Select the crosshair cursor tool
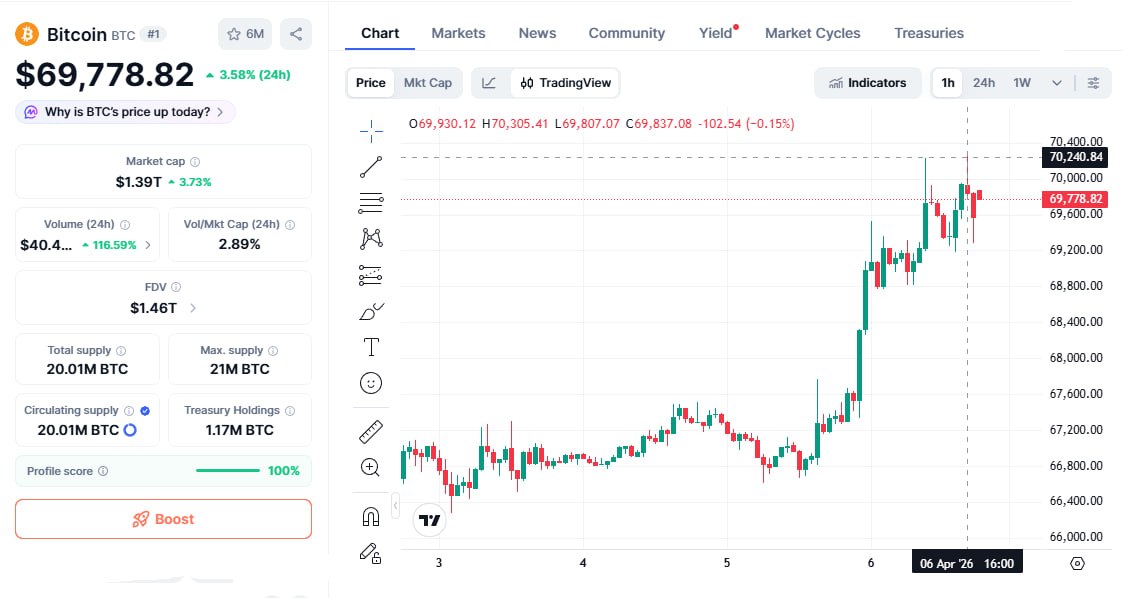The image size is (1123, 598). tap(371, 130)
